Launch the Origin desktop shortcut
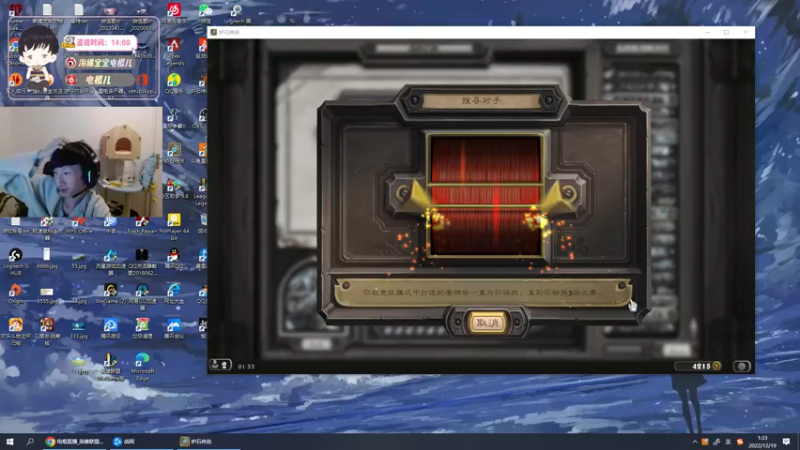 click(15, 294)
